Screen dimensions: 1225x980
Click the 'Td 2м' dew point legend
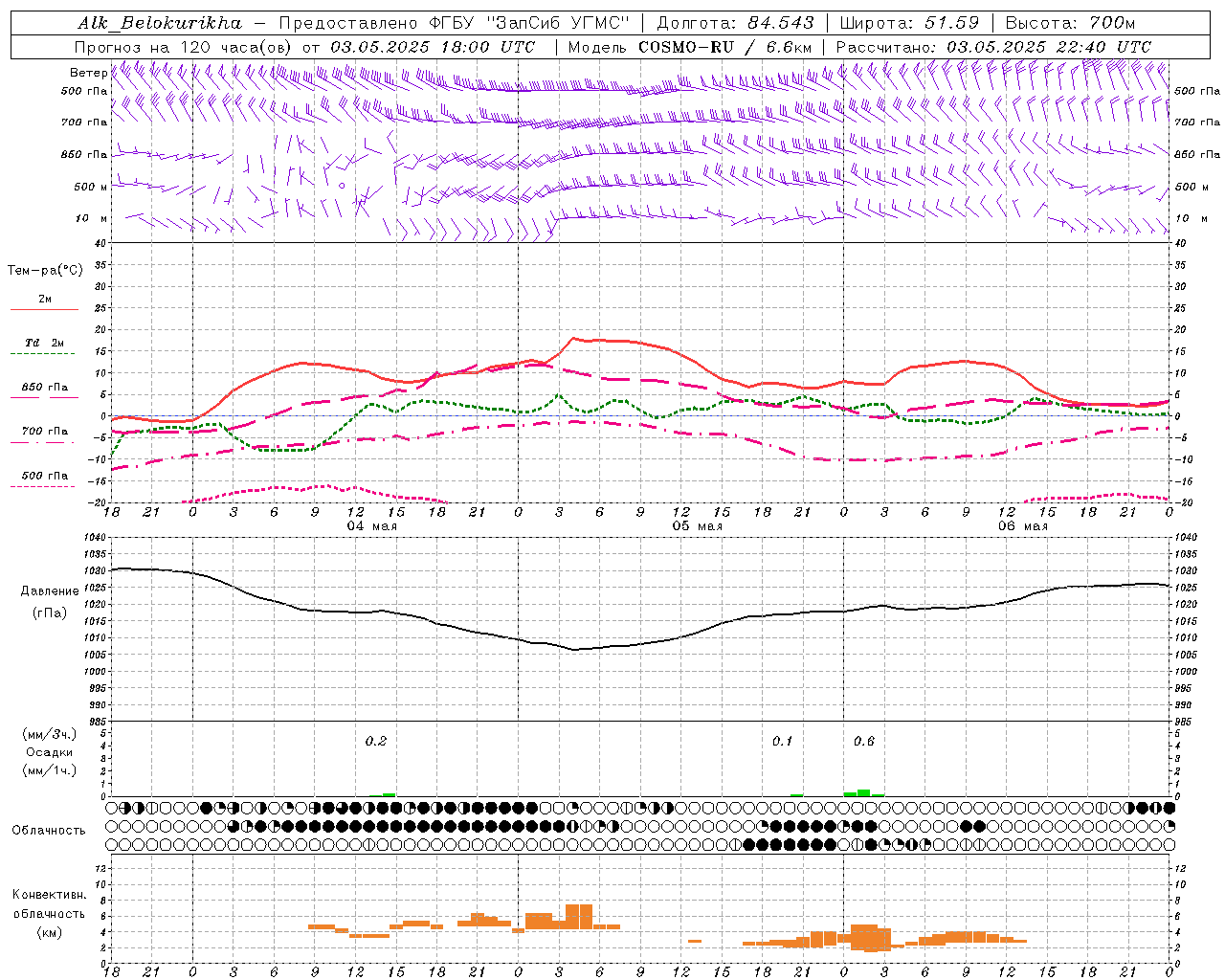tap(44, 343)
